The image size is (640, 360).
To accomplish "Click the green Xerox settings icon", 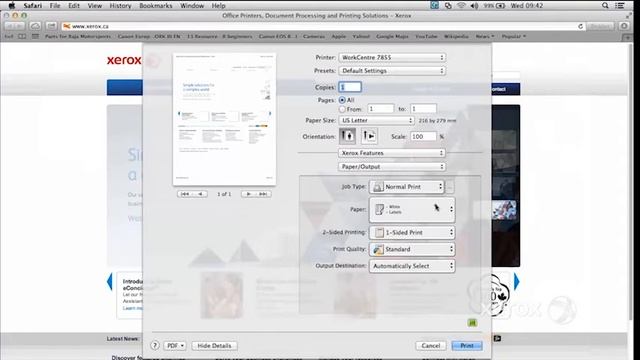I will coord(472,323).
